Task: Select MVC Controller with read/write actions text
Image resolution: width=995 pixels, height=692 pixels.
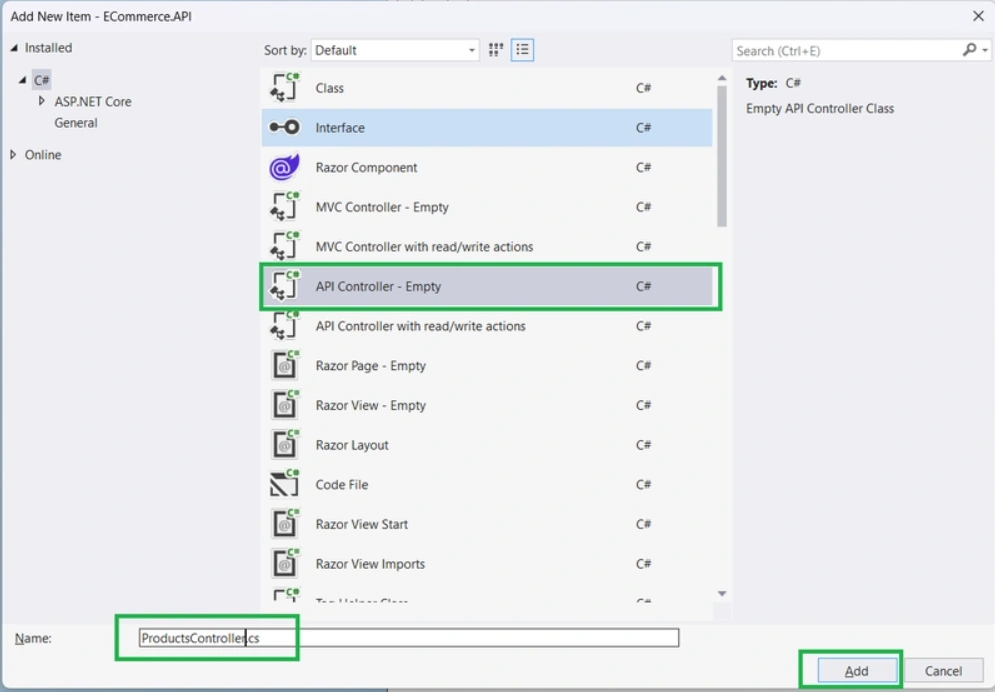Action: tap(425, 247)
